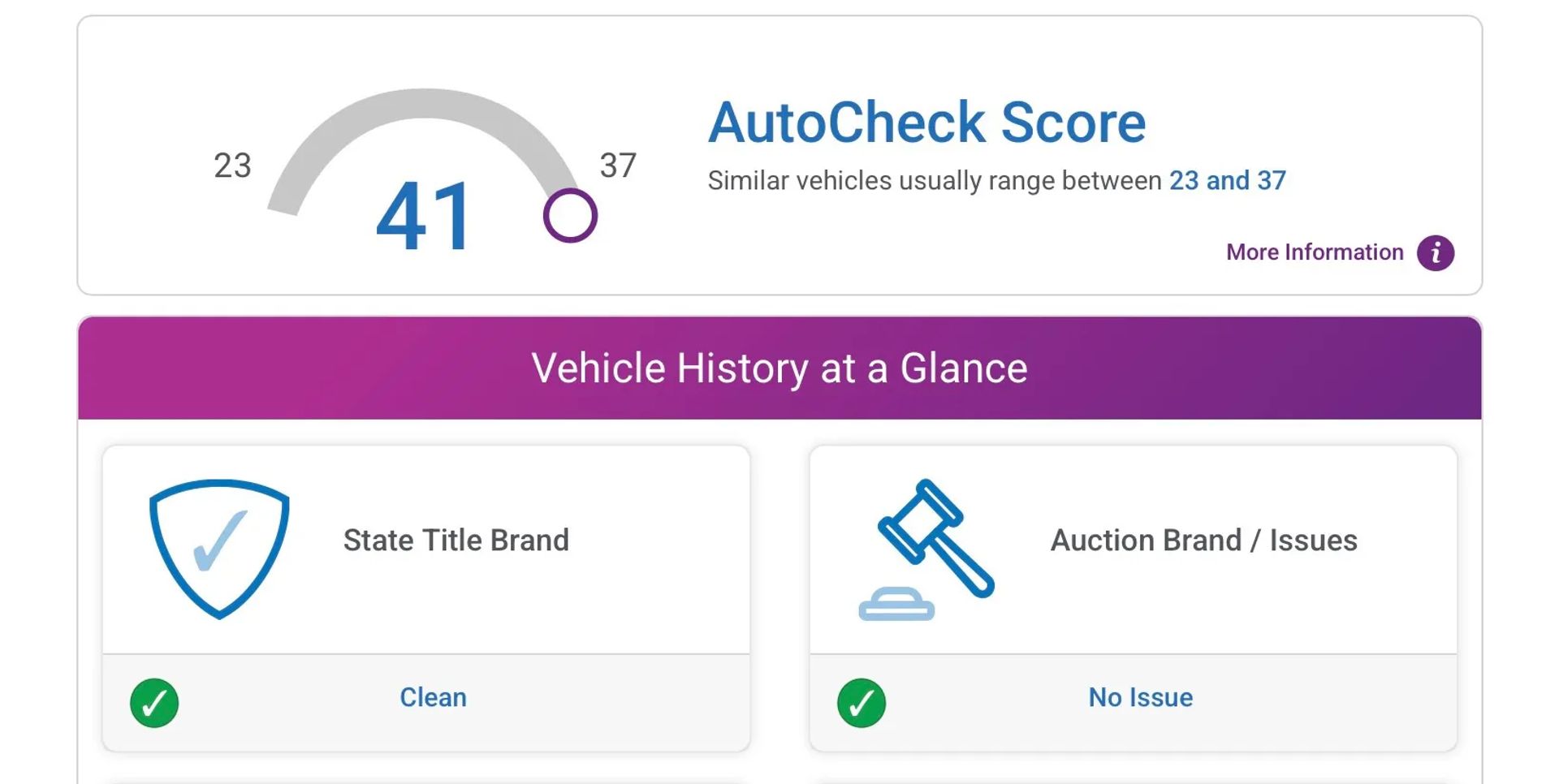Click the low-end 23 gauge label
Image resolution: width=1559 pixels, height=784 pixels.
232,166
